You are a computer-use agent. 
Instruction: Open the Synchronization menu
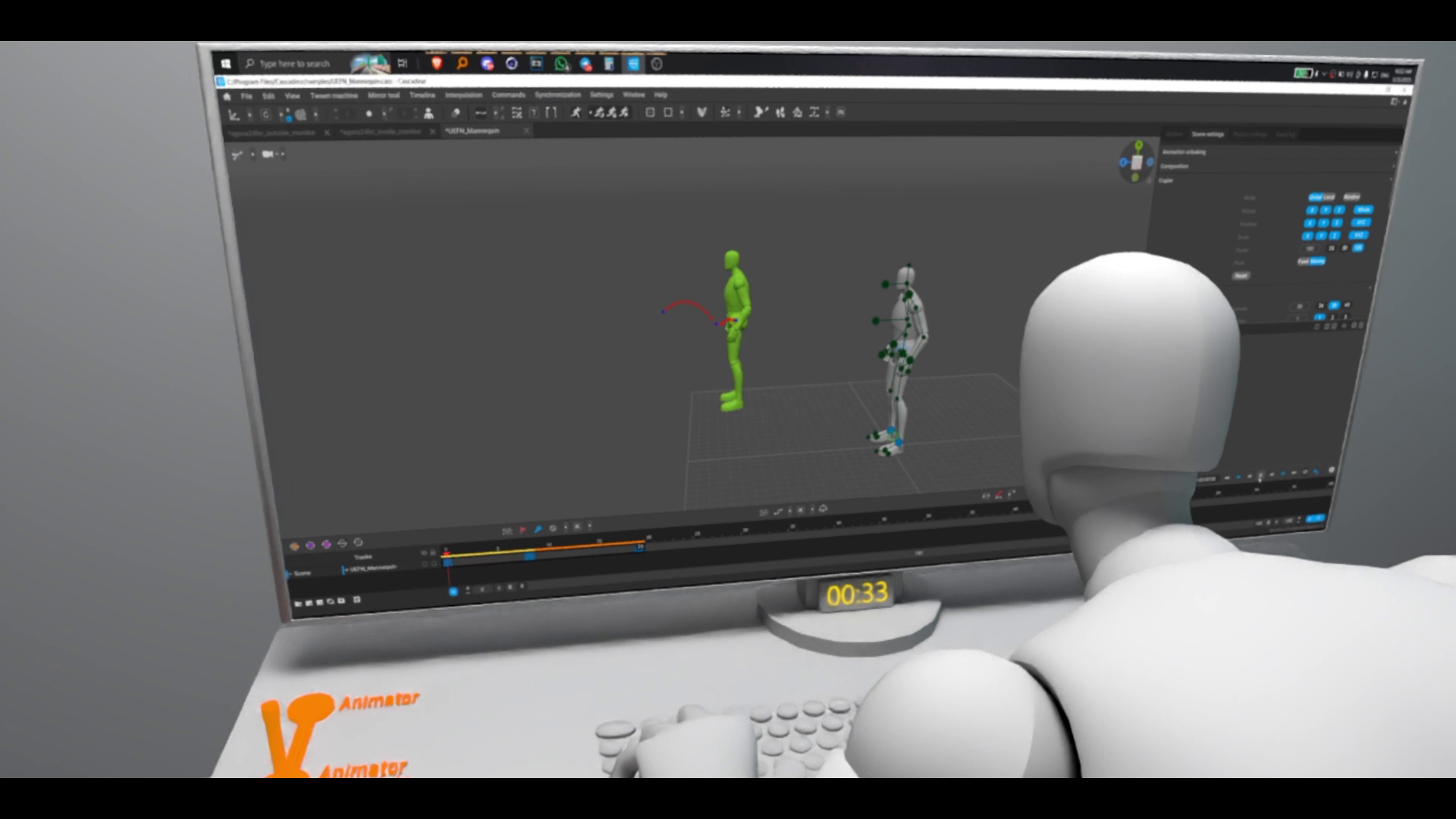point(557,95)
